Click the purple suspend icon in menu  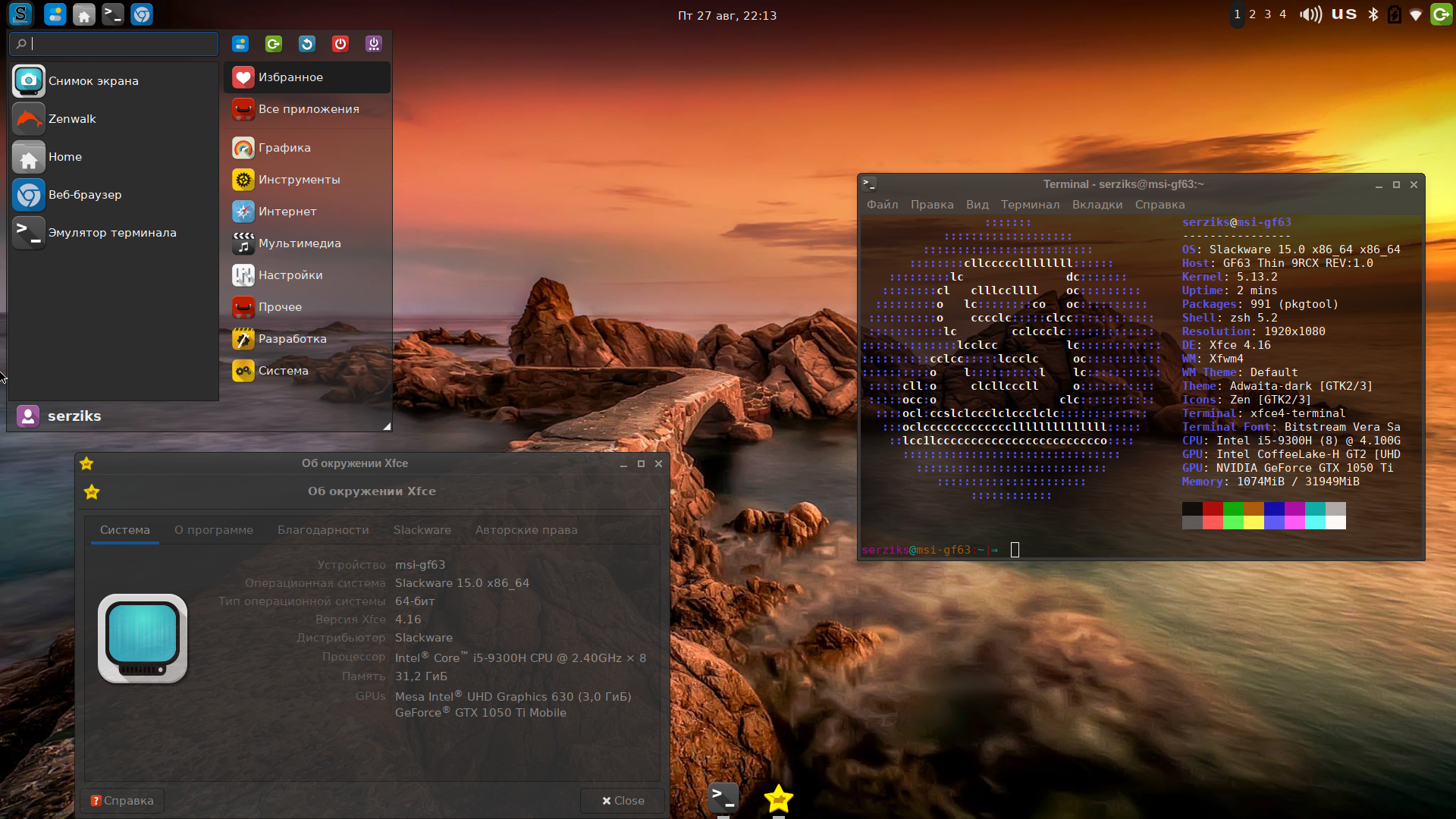pyautogui.click(x=374, y=44)
